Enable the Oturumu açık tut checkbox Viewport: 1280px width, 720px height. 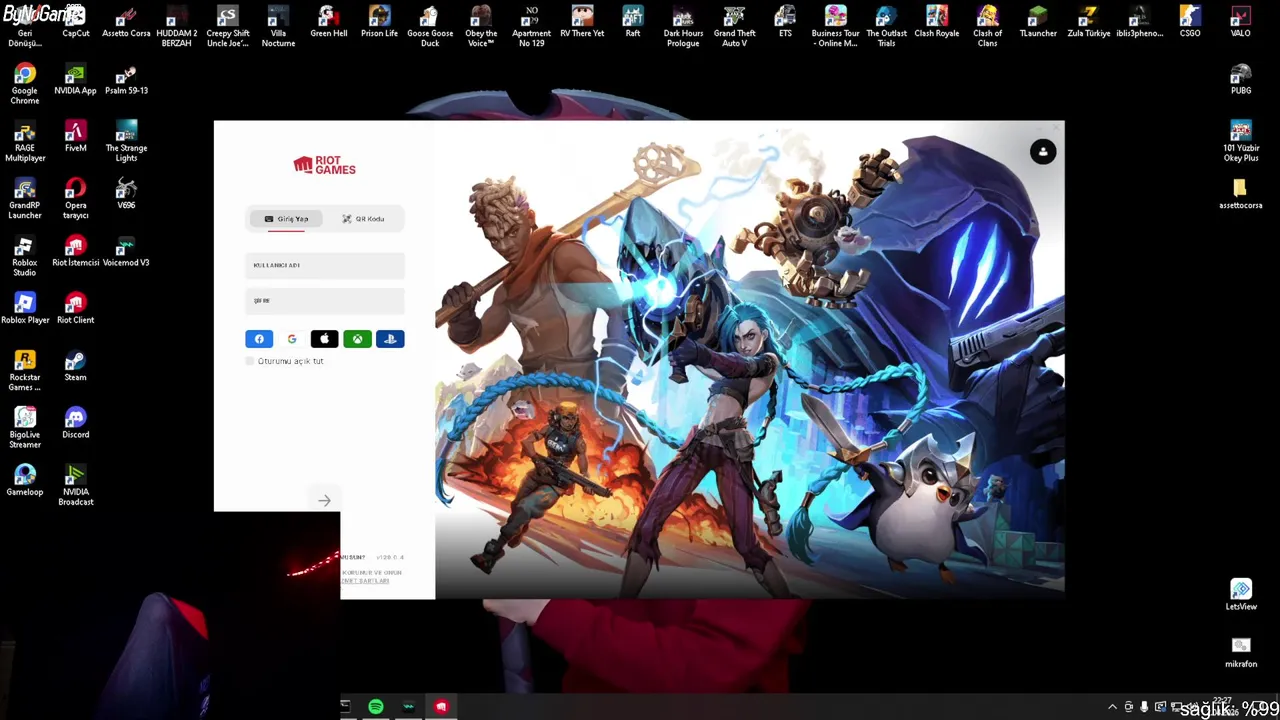(250, 361)
